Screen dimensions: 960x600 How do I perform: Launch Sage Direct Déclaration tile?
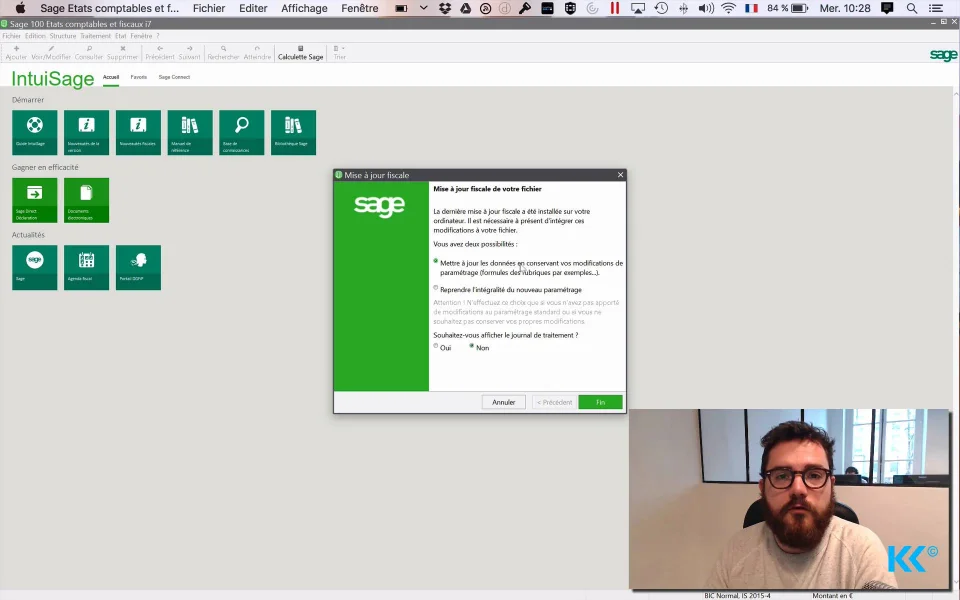point(34,200)
